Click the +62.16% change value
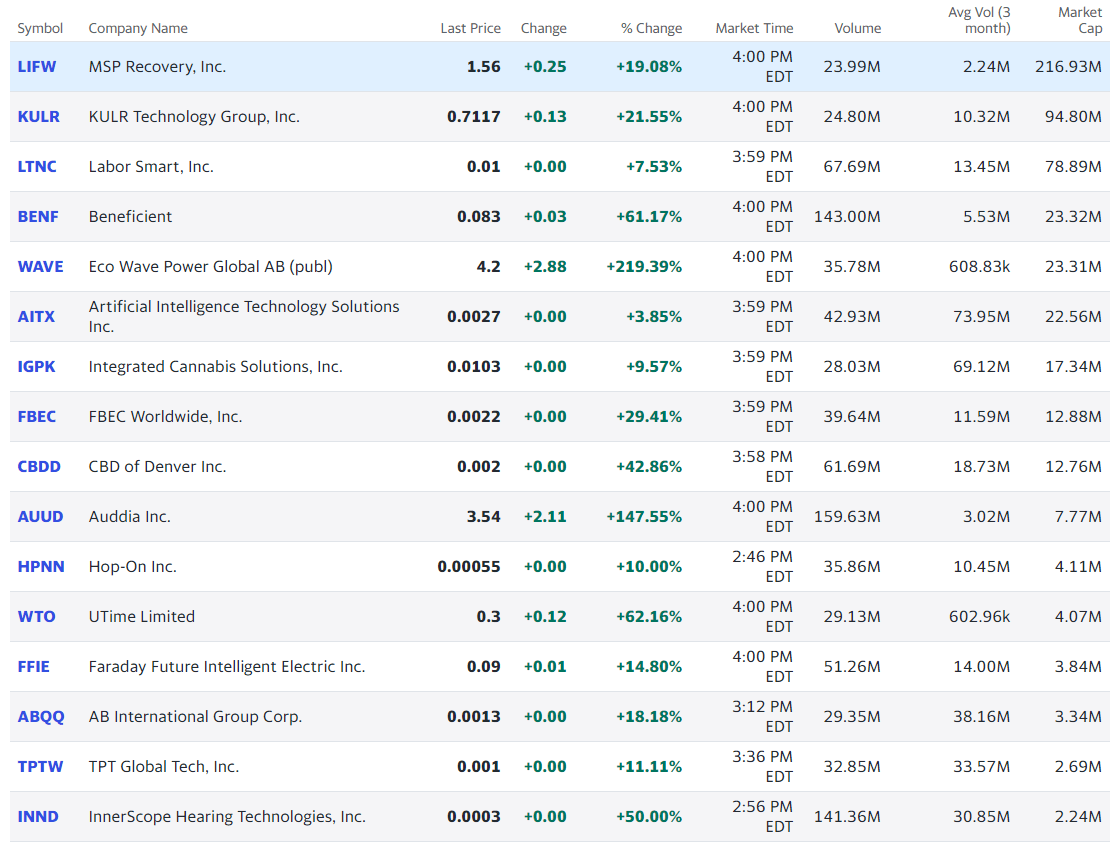This screenshot has height=842, width=1120. tap(649, 616)
